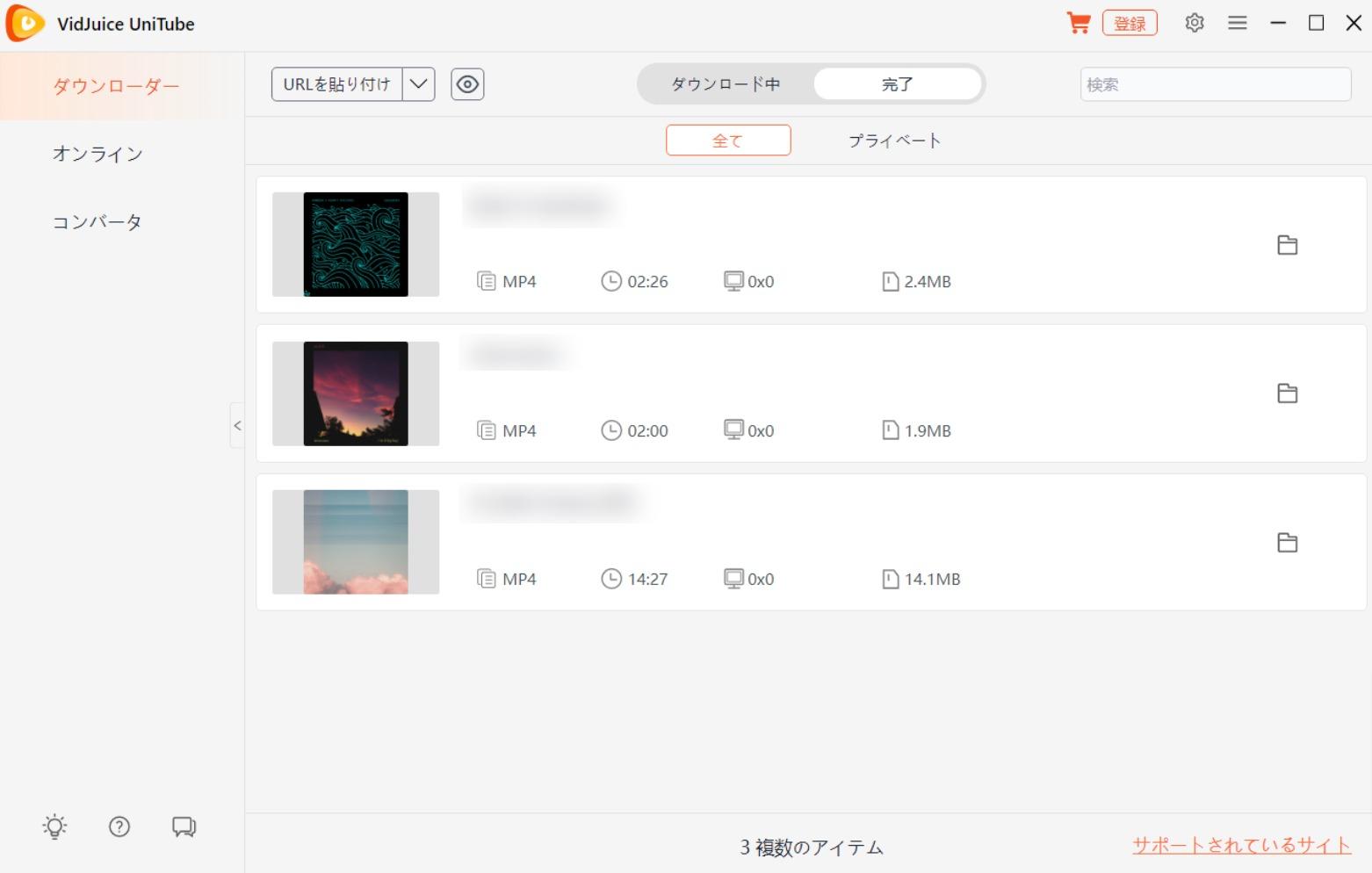Open the teal wave pattern thumbnail
Screen dimensions: 1372x873
(x=356, y=244)
